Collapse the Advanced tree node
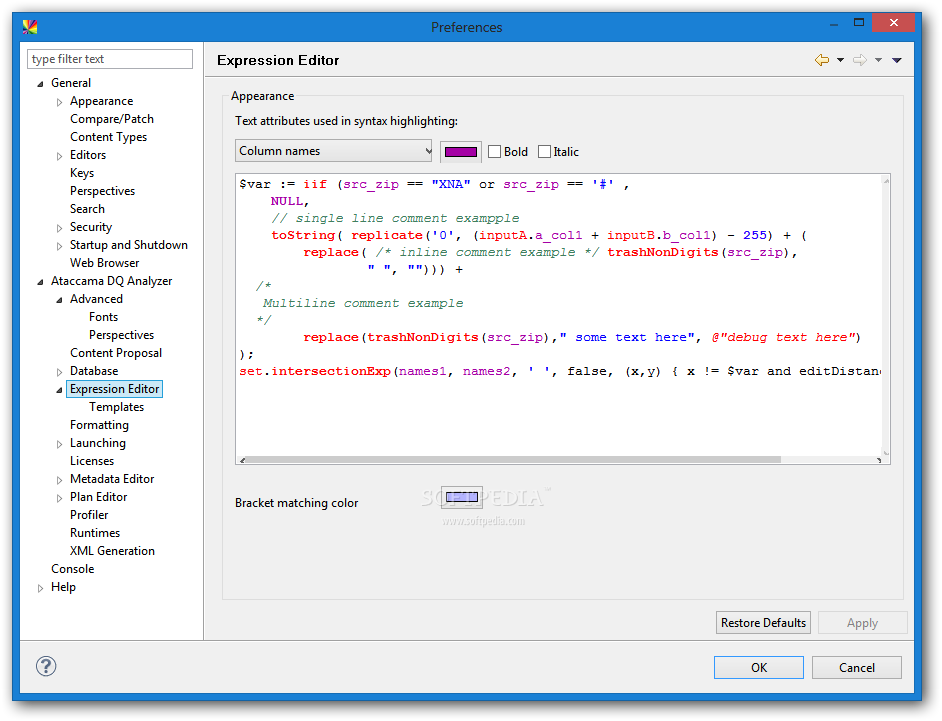The height and width of the screenshot is (721, 942). (x=59, y=300)
